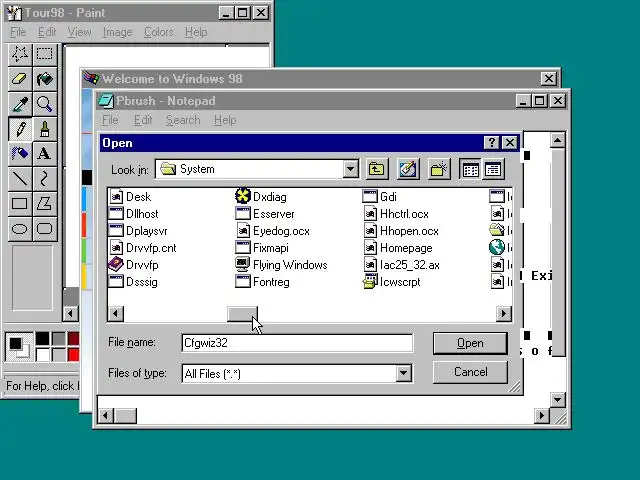The image size is (640, 480).
Task: Click Notepad's vertical scroll up arrow
Action: [558, 140]
